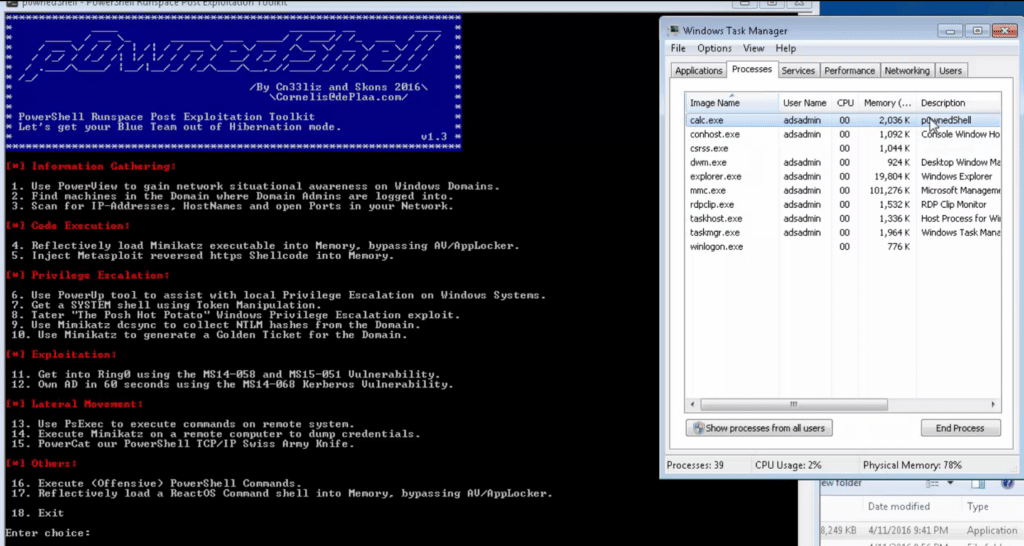Click the Task Manager title bar icon
The width and height of the screenshot is (1024, 546).
(x=674, y=31)
